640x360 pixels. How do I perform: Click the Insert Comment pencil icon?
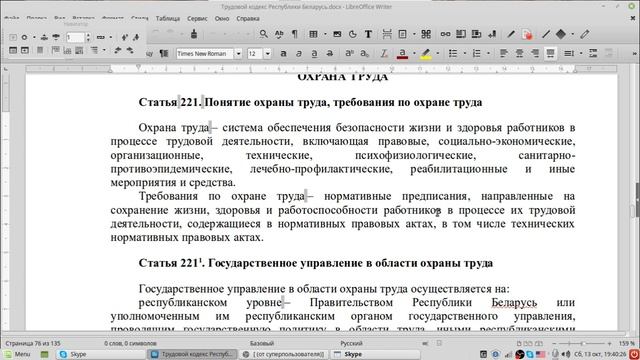pyautogui.click(x=511, y=34)
